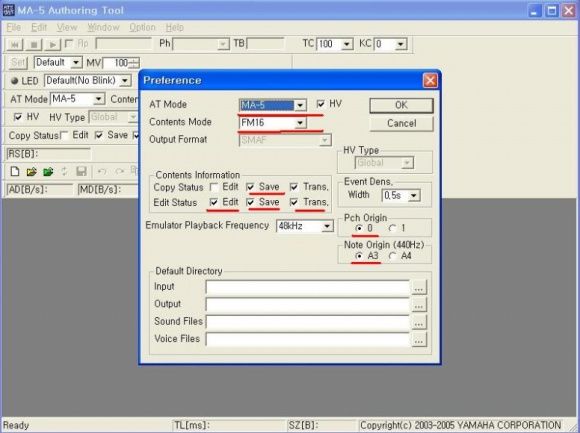Browse for Sound Files directory ... button

(x=419, y=322)
